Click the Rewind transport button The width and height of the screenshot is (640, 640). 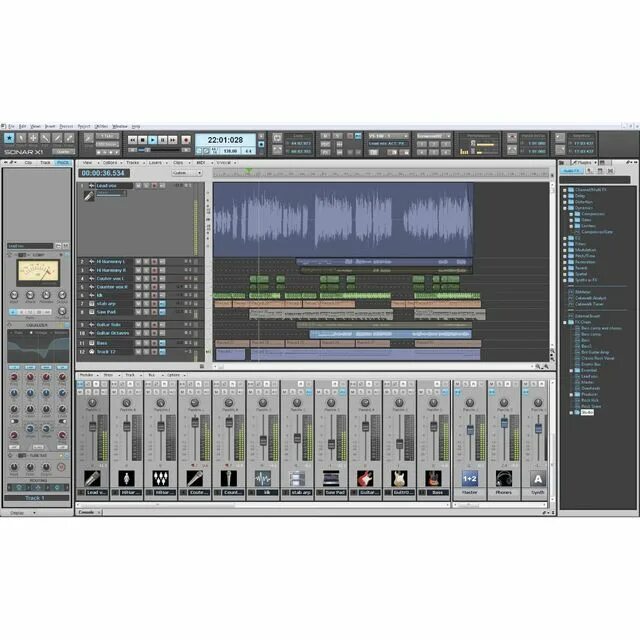(x=132, y=140)
